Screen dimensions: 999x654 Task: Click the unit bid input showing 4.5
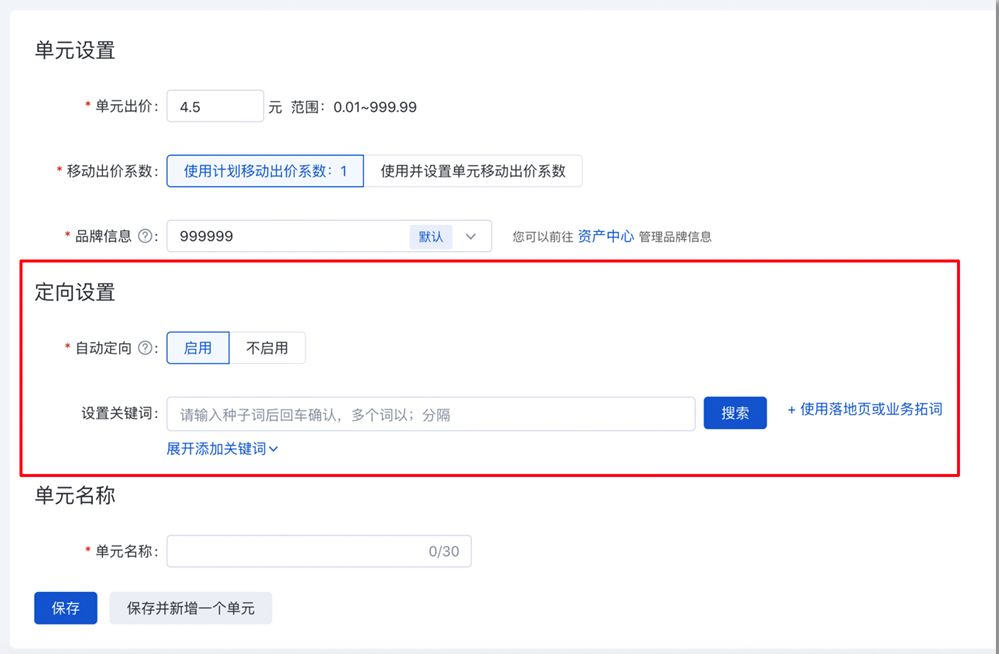click(x=214, y=106)
